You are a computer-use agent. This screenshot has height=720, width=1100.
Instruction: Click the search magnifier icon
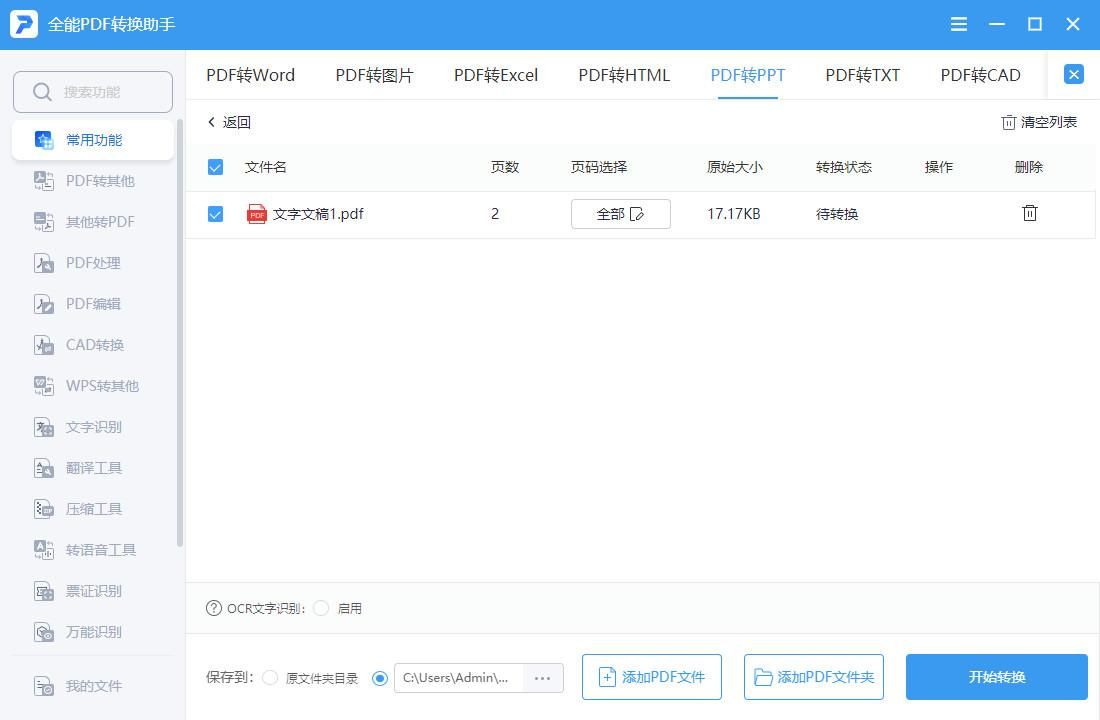click(42, 92)
